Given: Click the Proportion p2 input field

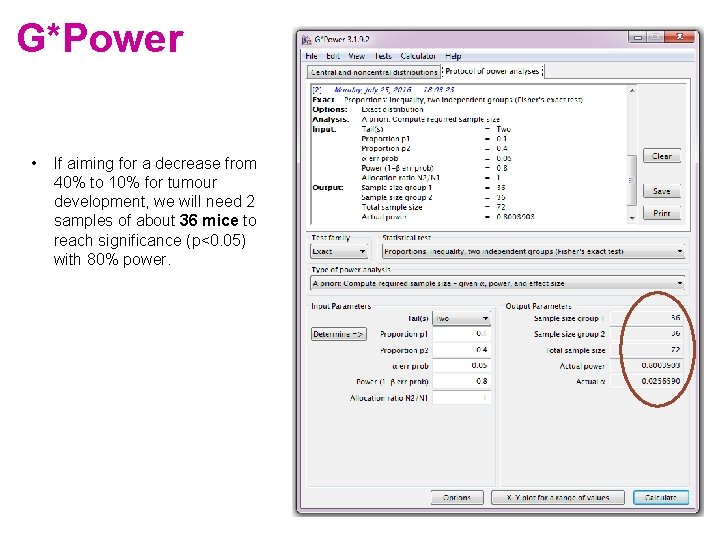Looking at the screenshot, I should tap(461, 350).
